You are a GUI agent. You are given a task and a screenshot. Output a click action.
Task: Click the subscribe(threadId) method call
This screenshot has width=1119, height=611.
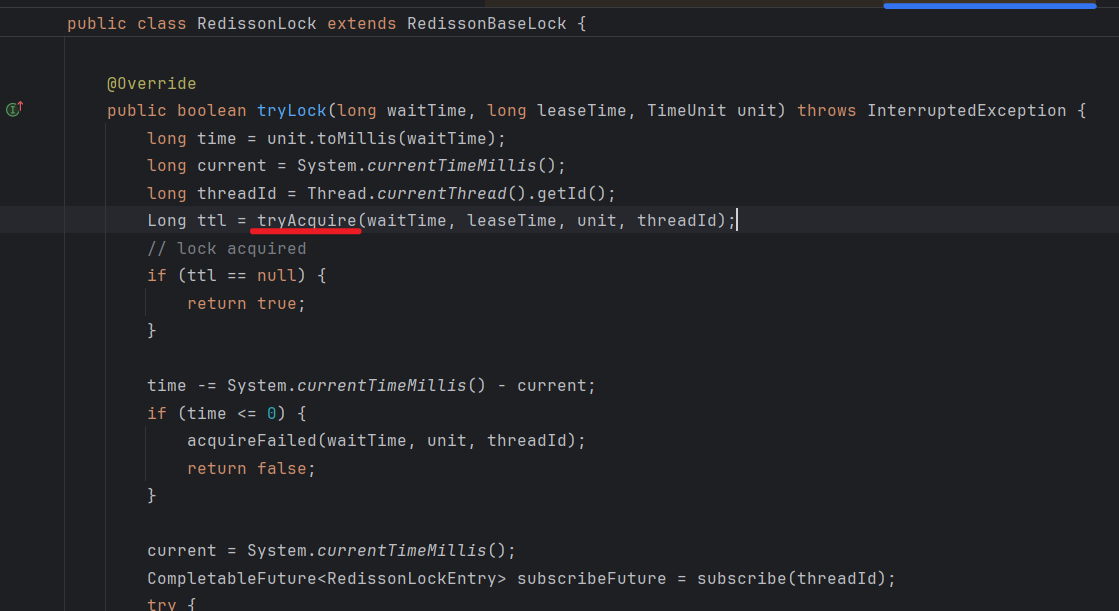point(791,578)
